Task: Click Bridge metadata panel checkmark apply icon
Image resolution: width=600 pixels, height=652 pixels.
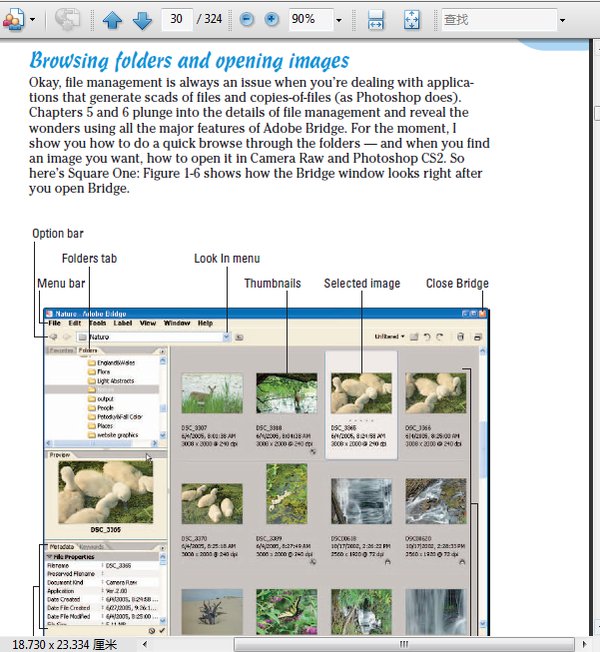Action: click(x=162, y=630)
